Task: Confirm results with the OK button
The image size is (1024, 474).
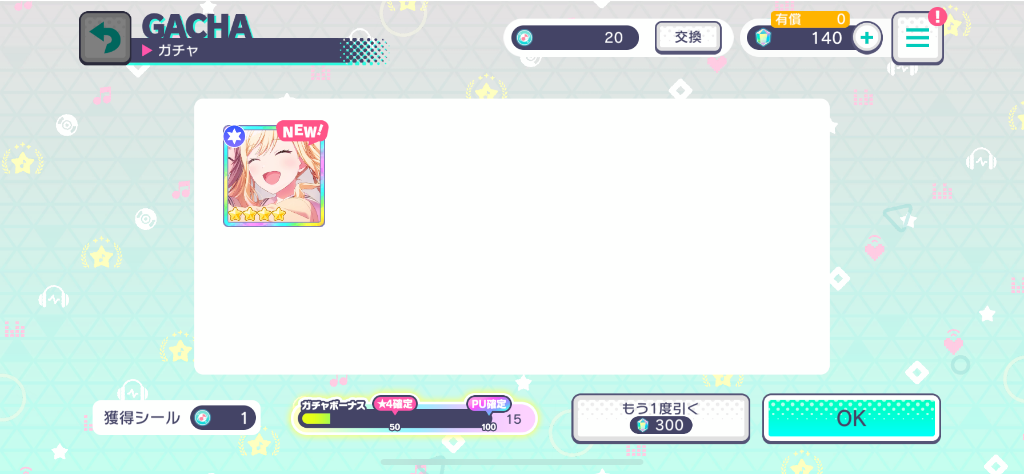Action: click(x=852, y=419)
